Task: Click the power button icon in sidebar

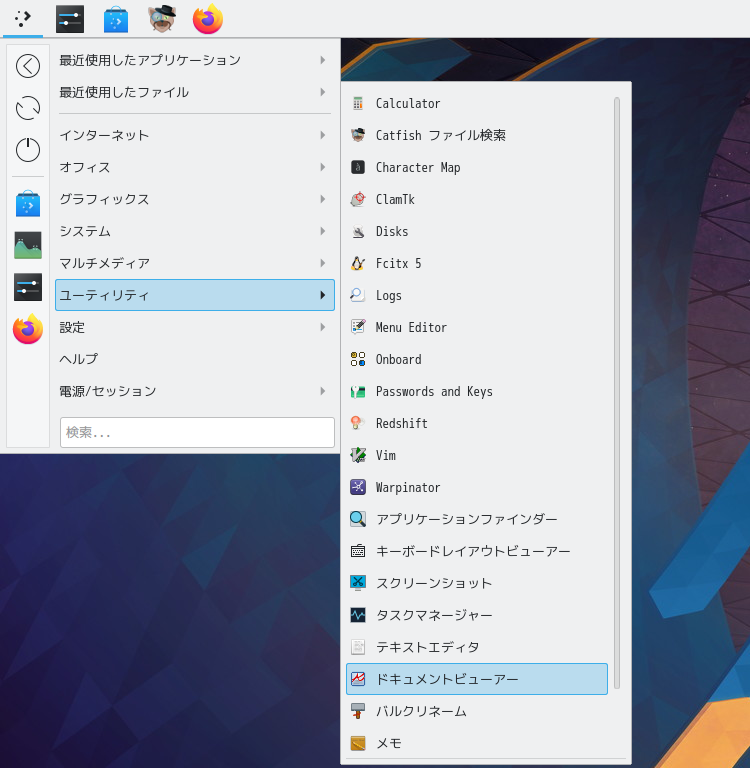Action: [28, 149]
